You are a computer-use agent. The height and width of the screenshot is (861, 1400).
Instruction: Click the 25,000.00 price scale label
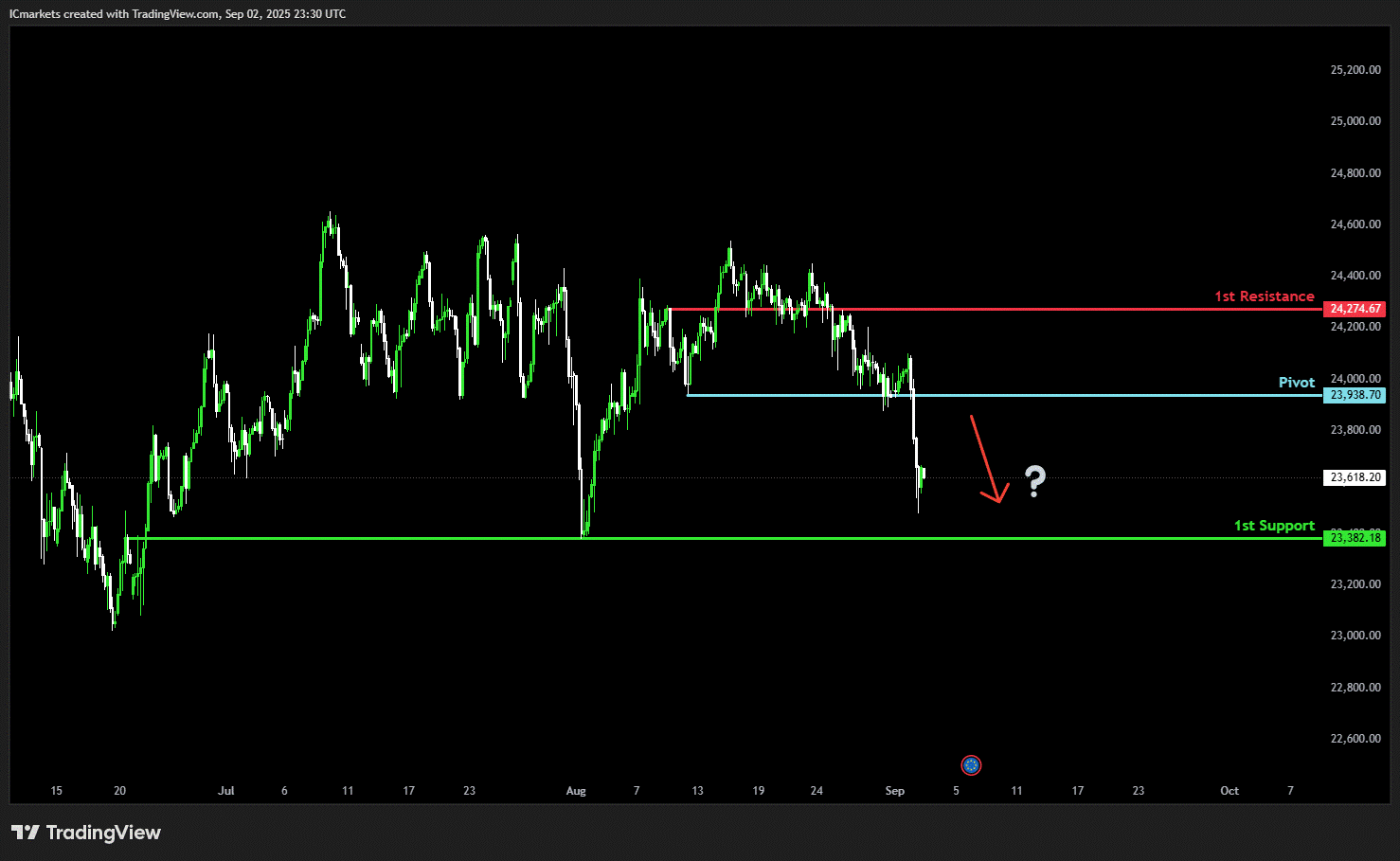tap(1355, 121)
